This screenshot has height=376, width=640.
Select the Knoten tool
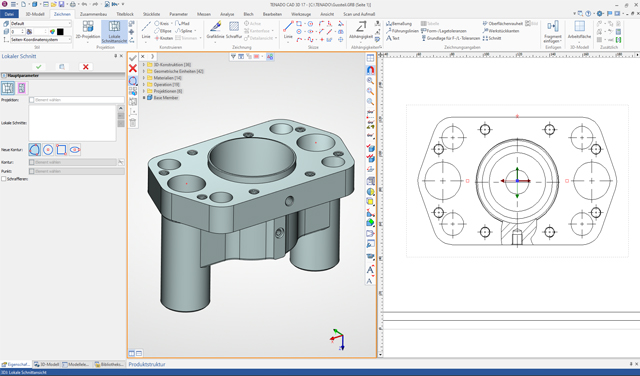164,38
